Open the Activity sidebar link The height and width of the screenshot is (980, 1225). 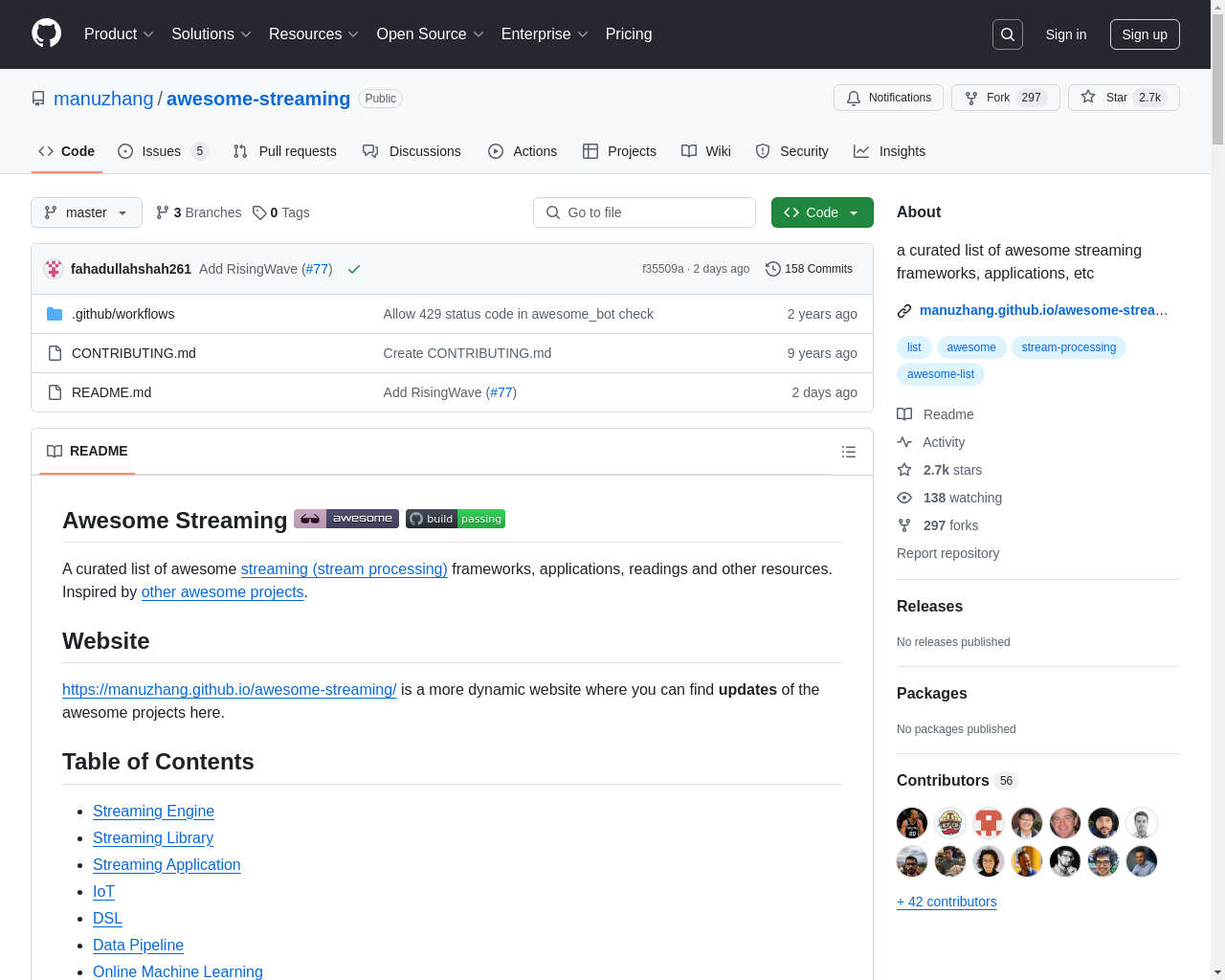pos(931,442)
